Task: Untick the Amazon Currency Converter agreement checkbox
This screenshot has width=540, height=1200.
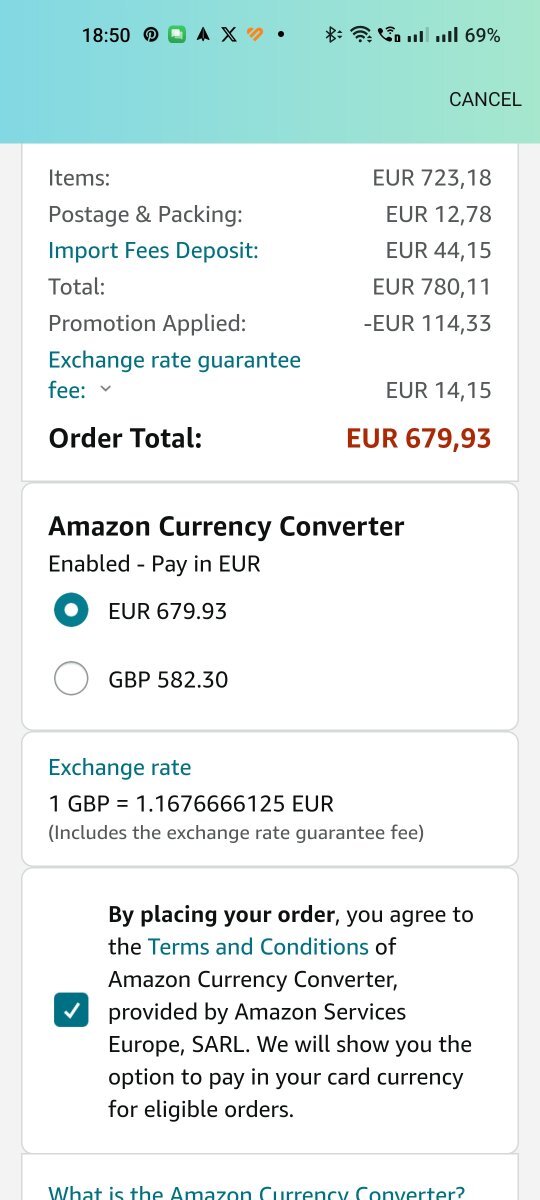Action: click(x=71, y=1011)
